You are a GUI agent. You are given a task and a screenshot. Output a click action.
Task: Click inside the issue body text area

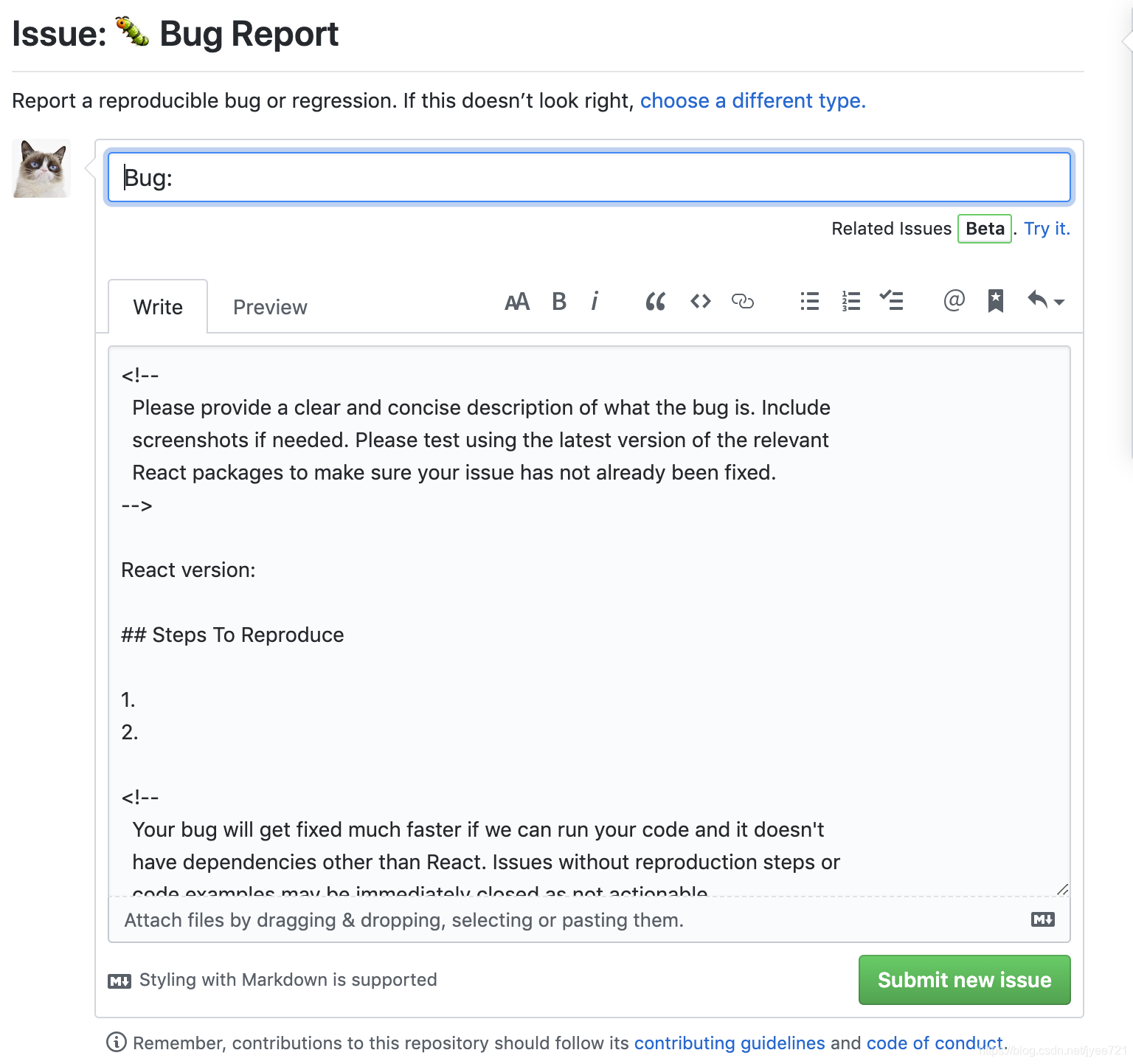point(589,621)
